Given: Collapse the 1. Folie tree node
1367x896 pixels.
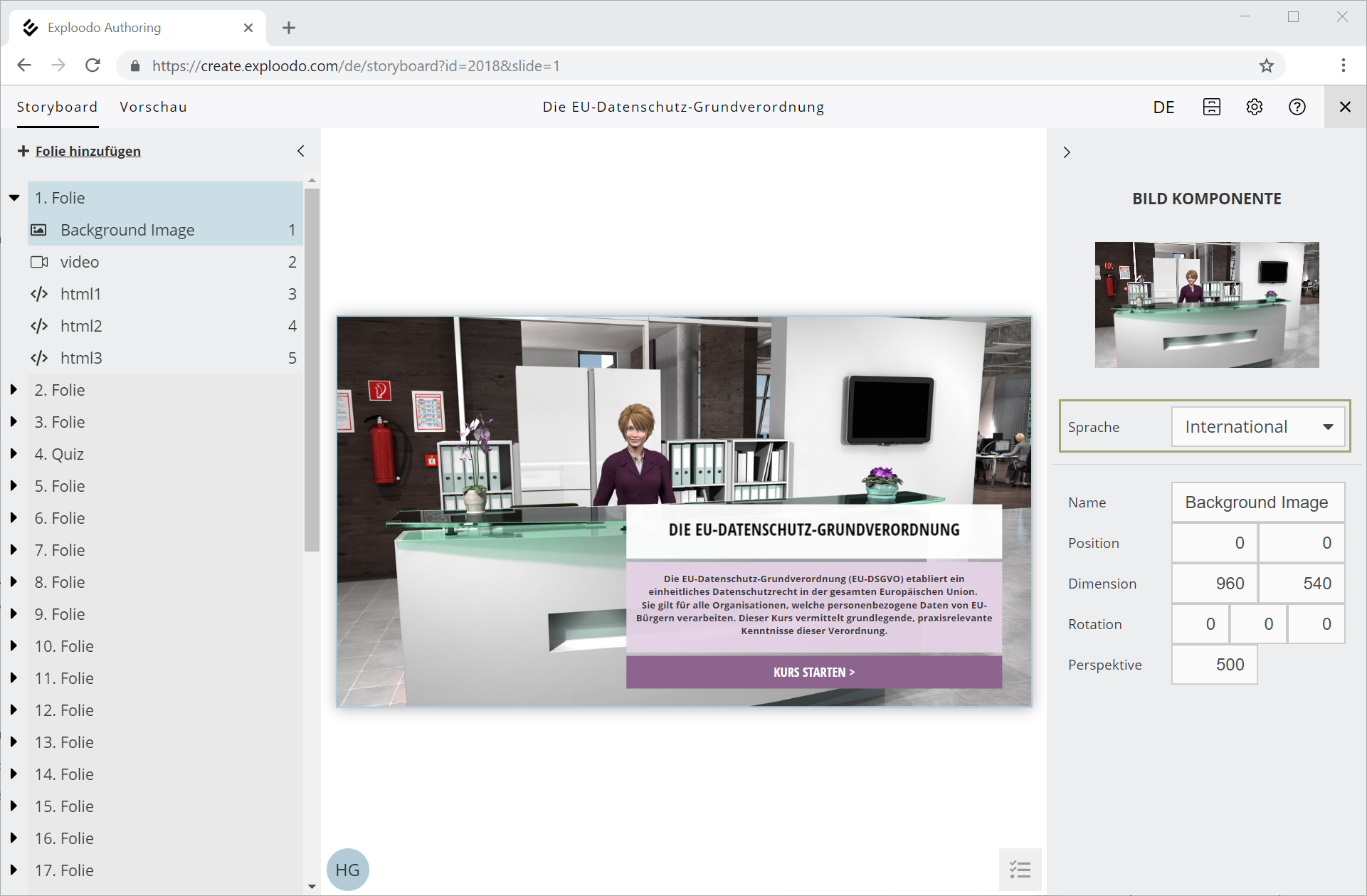Looking at the screenshot, I should click(14, 198).
